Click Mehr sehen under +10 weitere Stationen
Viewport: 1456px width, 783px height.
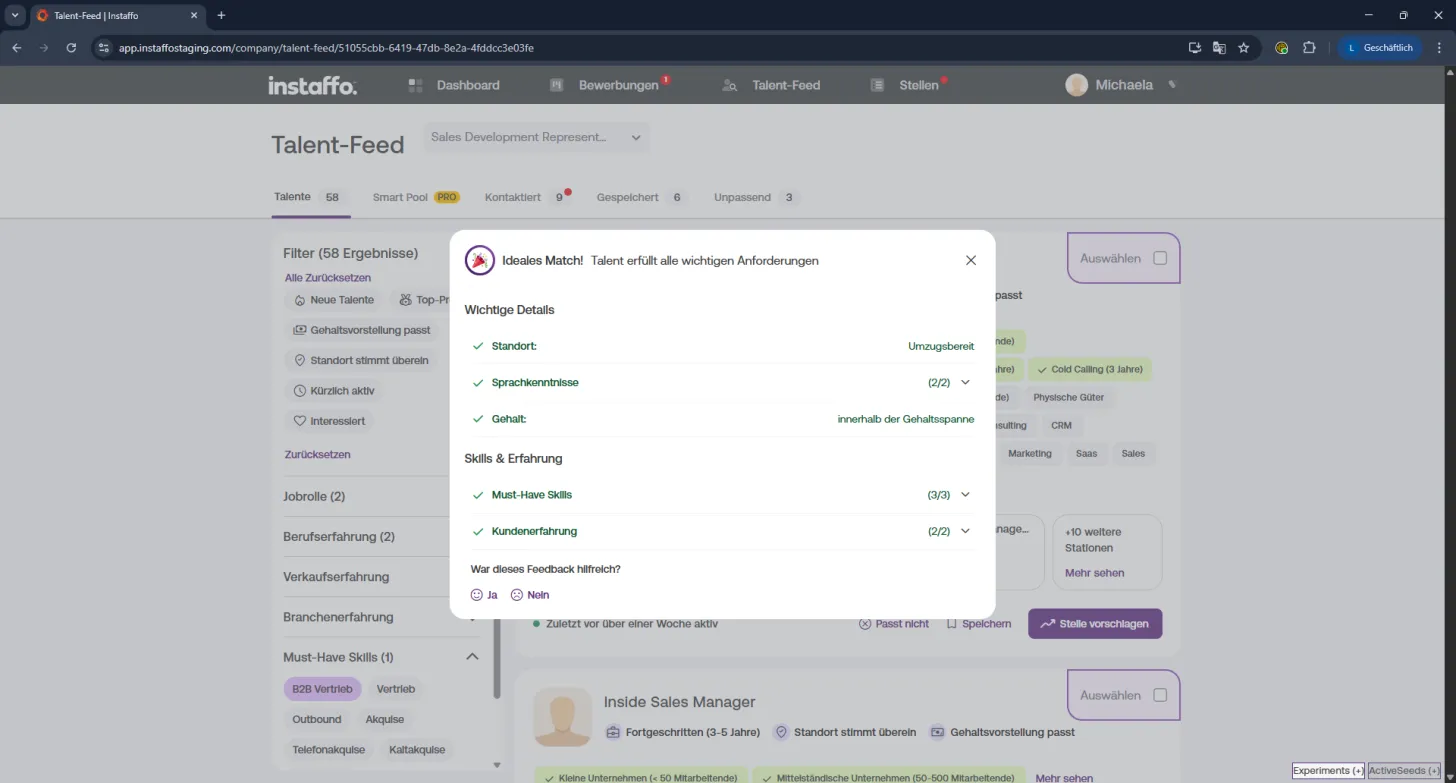(x=1095, y=573)
